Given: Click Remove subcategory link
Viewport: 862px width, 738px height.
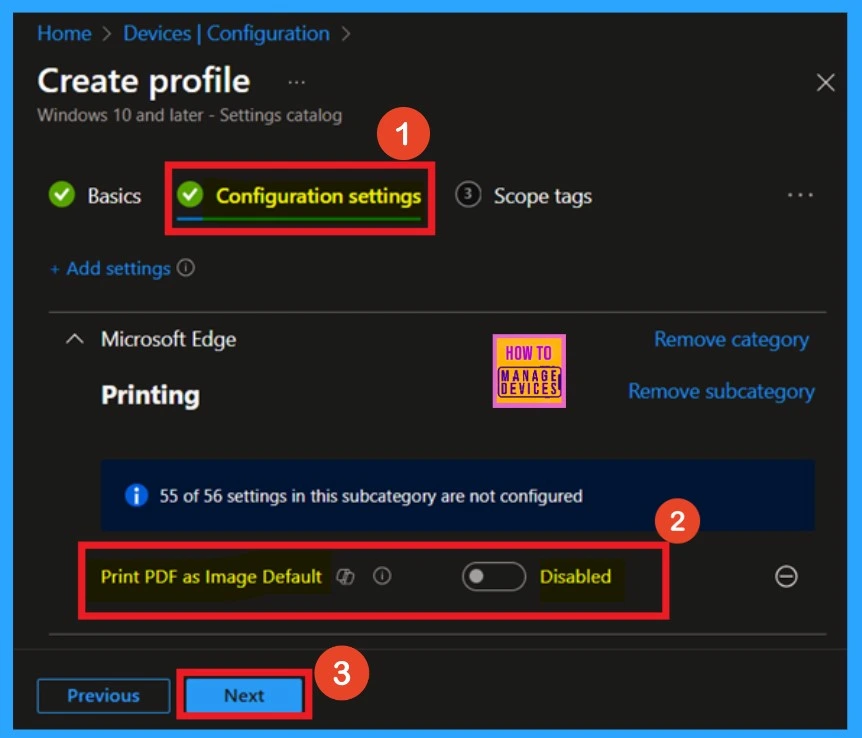Looking at the screenshot, I should 721,392.
